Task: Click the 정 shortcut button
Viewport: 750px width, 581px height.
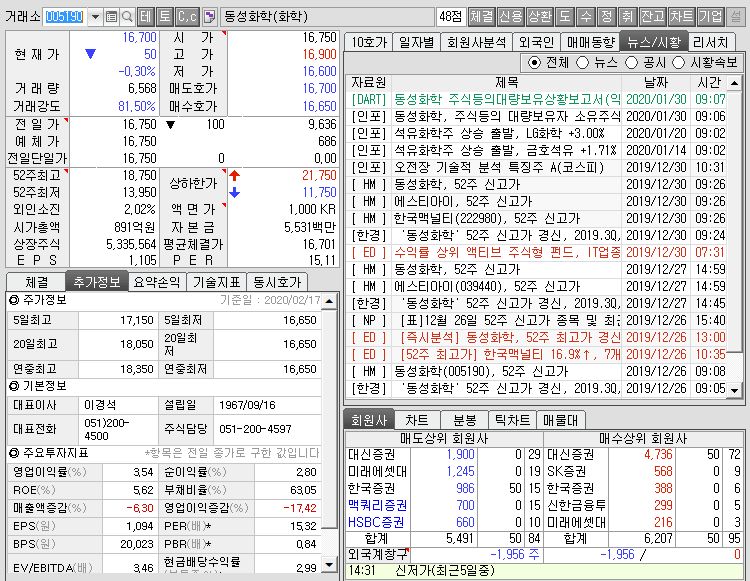Action: [x=607, y=17]
